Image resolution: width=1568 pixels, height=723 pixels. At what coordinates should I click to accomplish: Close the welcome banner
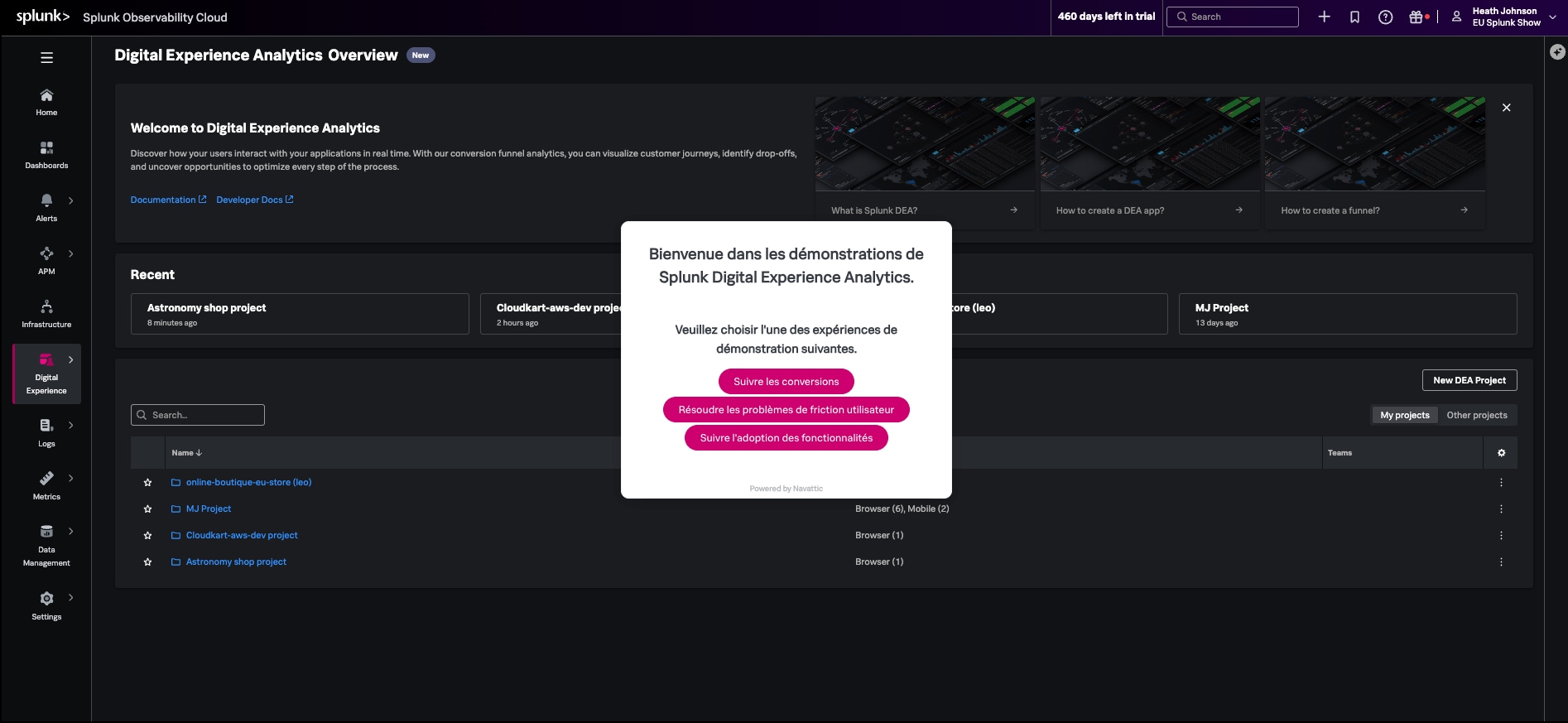tap(1506, 108)
